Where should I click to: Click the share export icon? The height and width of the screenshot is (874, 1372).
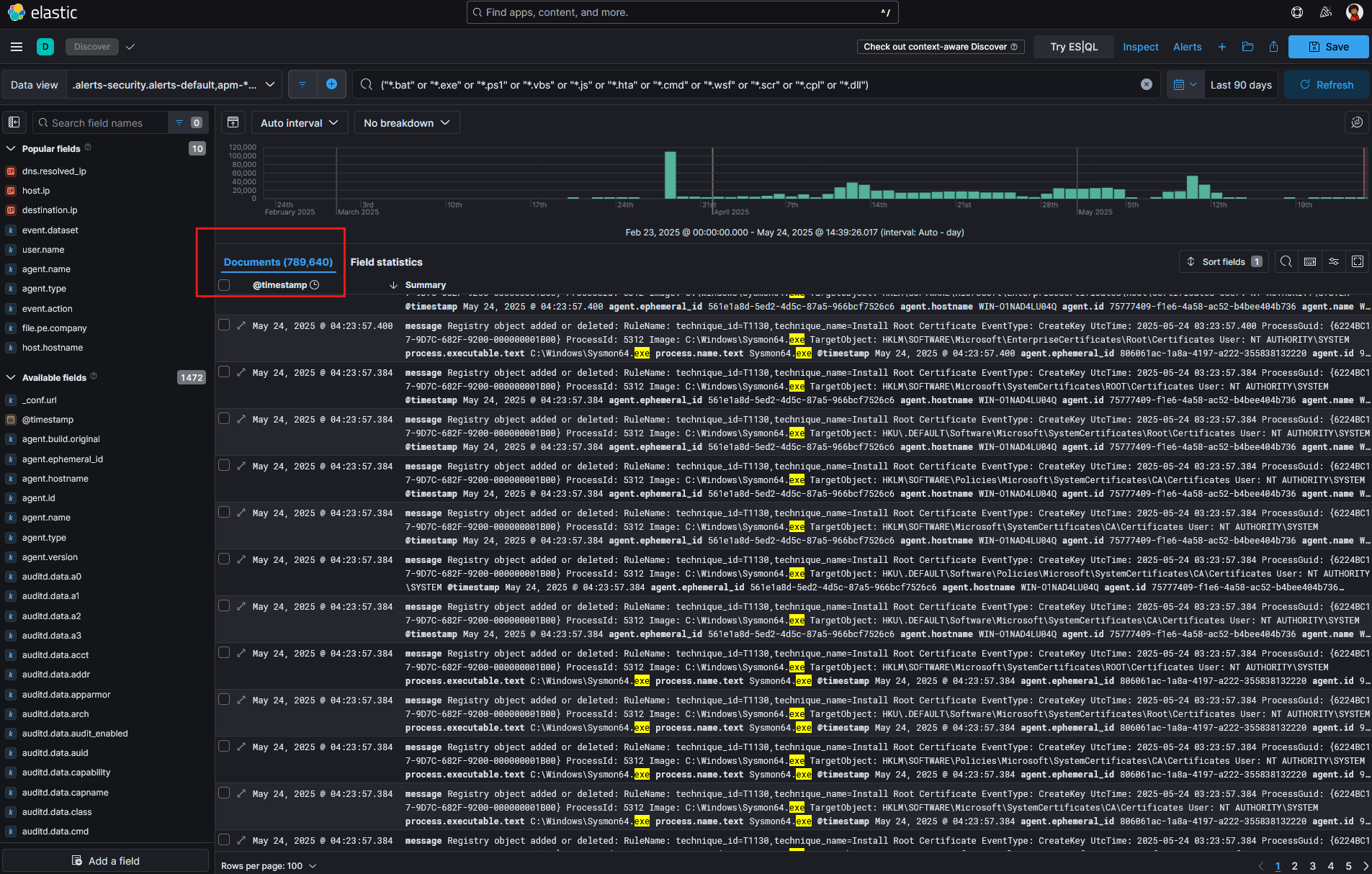1273,47
